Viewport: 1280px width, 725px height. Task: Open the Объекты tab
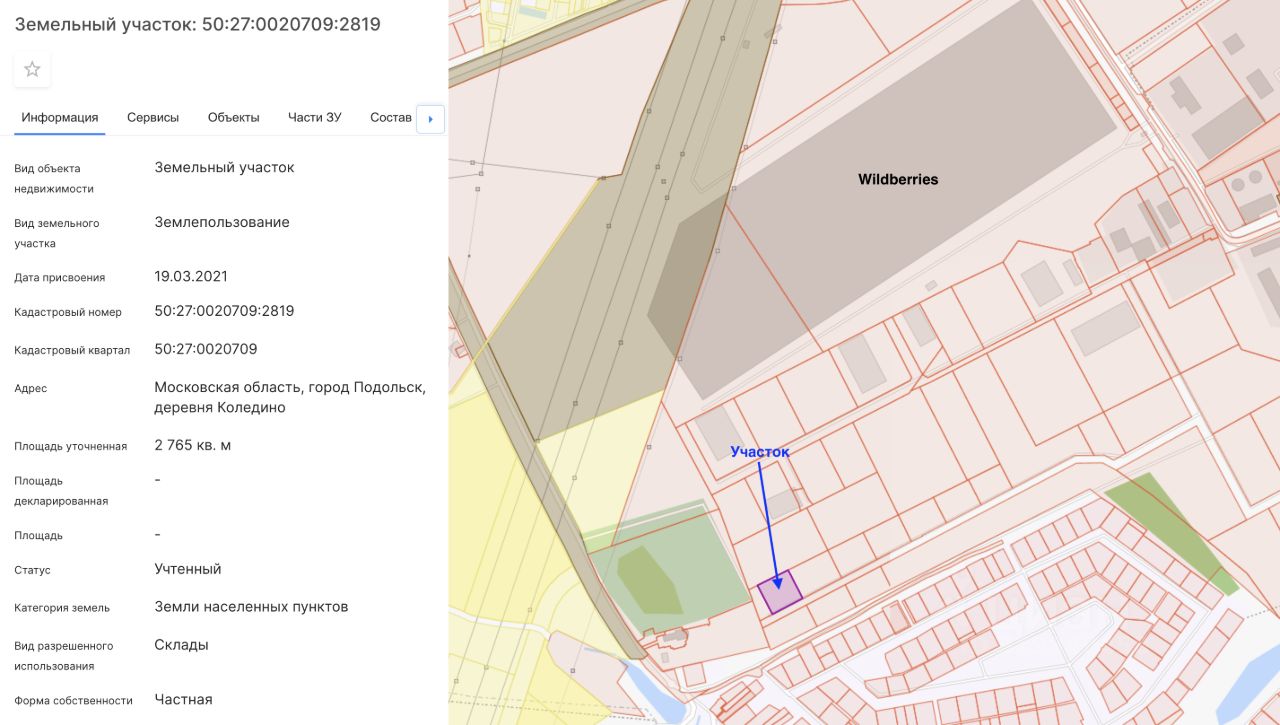point(234,117)
